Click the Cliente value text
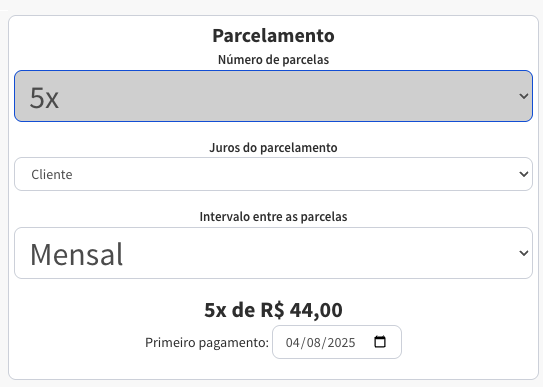 (52, 174)
